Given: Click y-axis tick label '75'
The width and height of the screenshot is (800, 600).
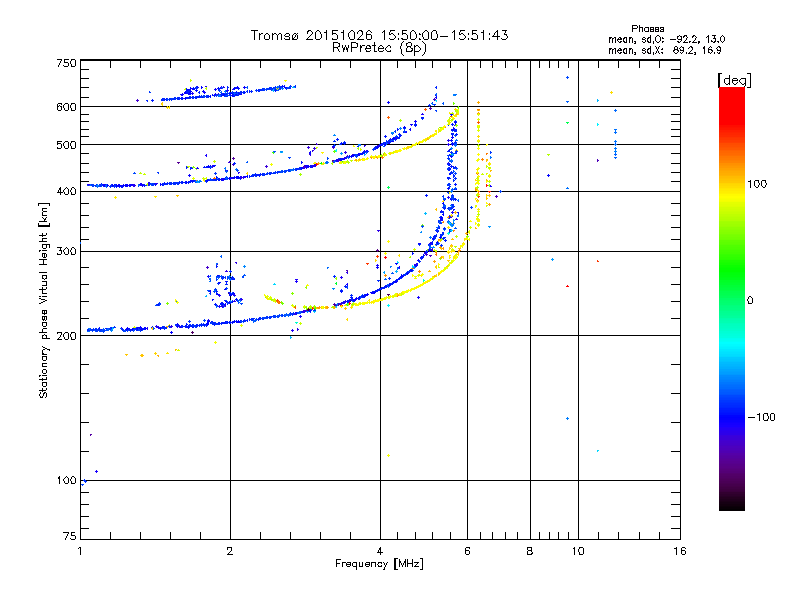Looking at the screenshot, I should [70, 536].
